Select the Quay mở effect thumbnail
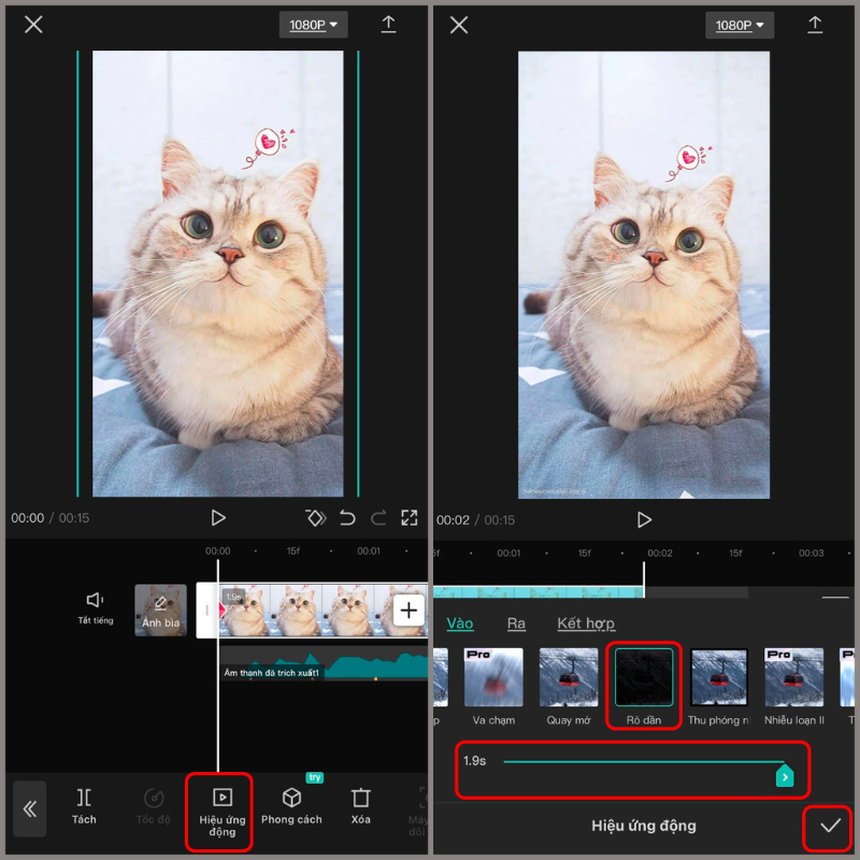The image size is (860, 860). click(x=568, y=677)
